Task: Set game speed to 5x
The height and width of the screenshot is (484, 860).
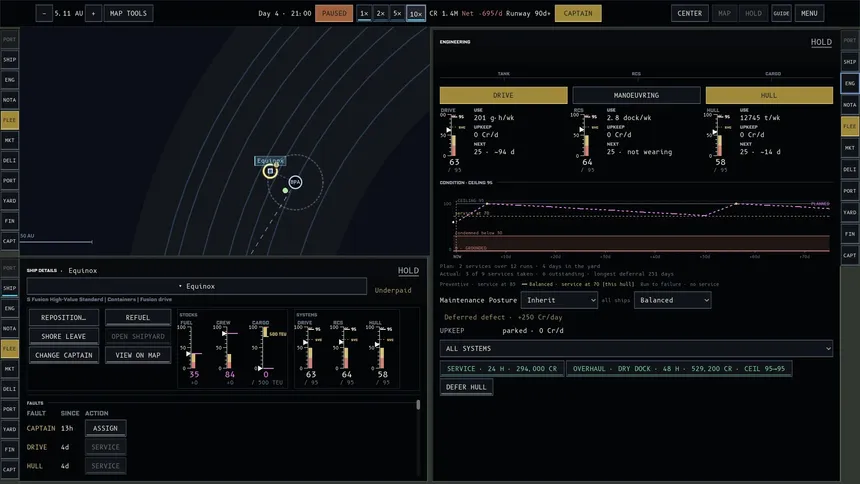Action: click(397, 13)
